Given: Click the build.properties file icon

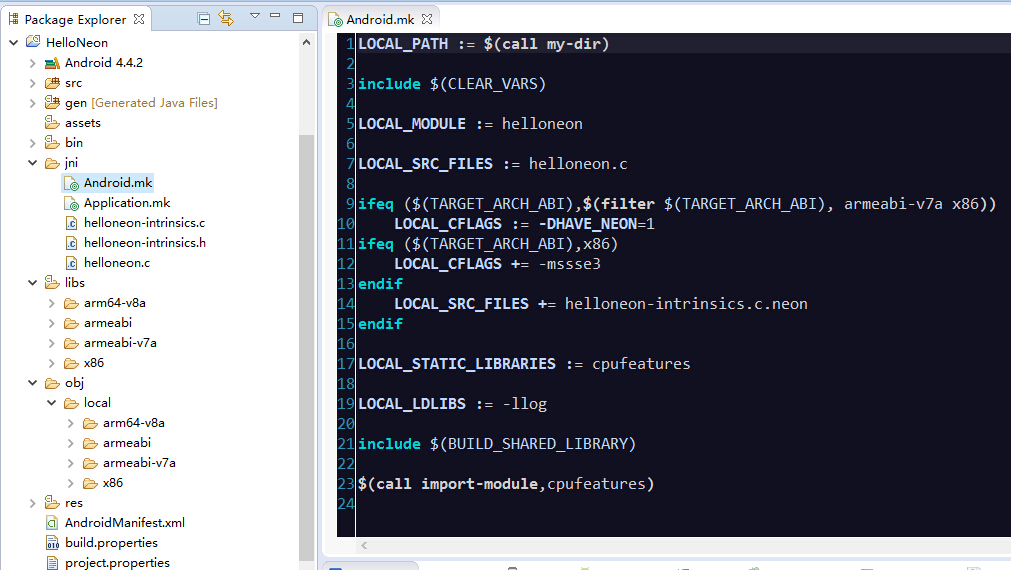Looking at the screenshot, I should pyautogui.click(x=52, y=543).
